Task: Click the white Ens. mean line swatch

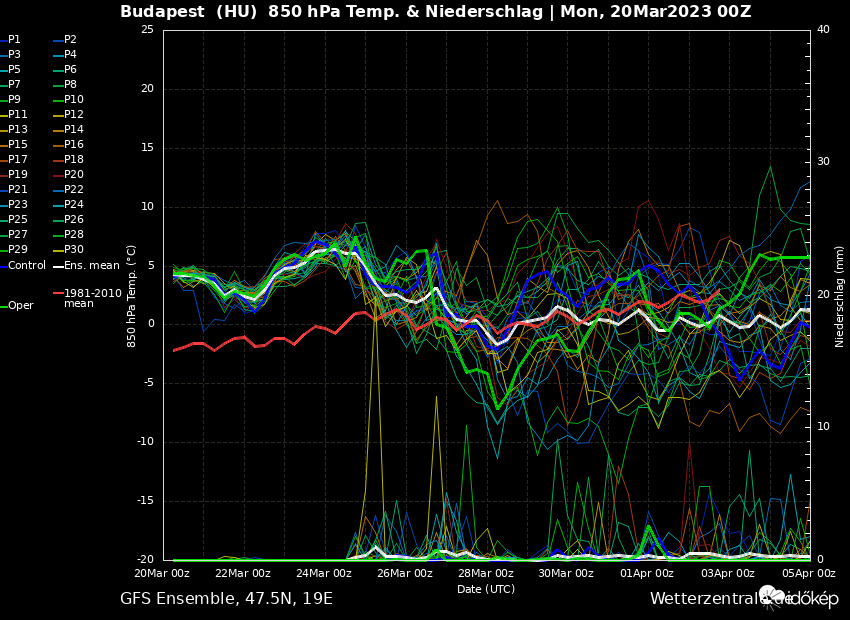Action: 58,265
